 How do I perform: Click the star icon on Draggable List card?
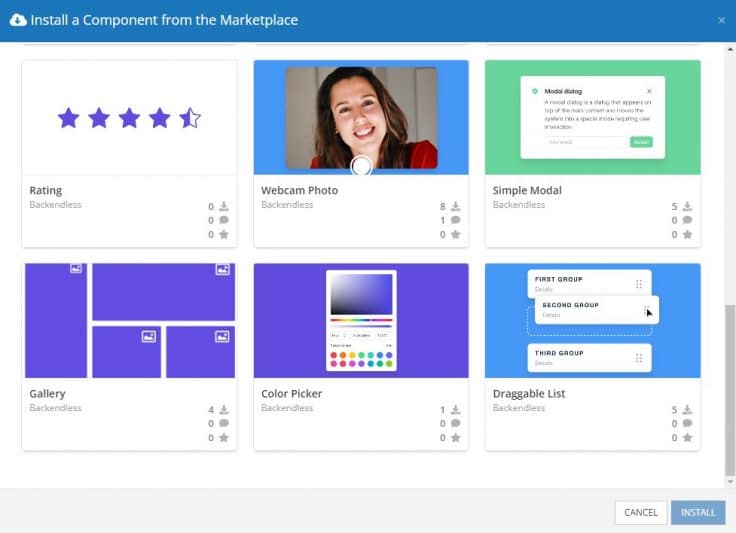tap(688, 438)
